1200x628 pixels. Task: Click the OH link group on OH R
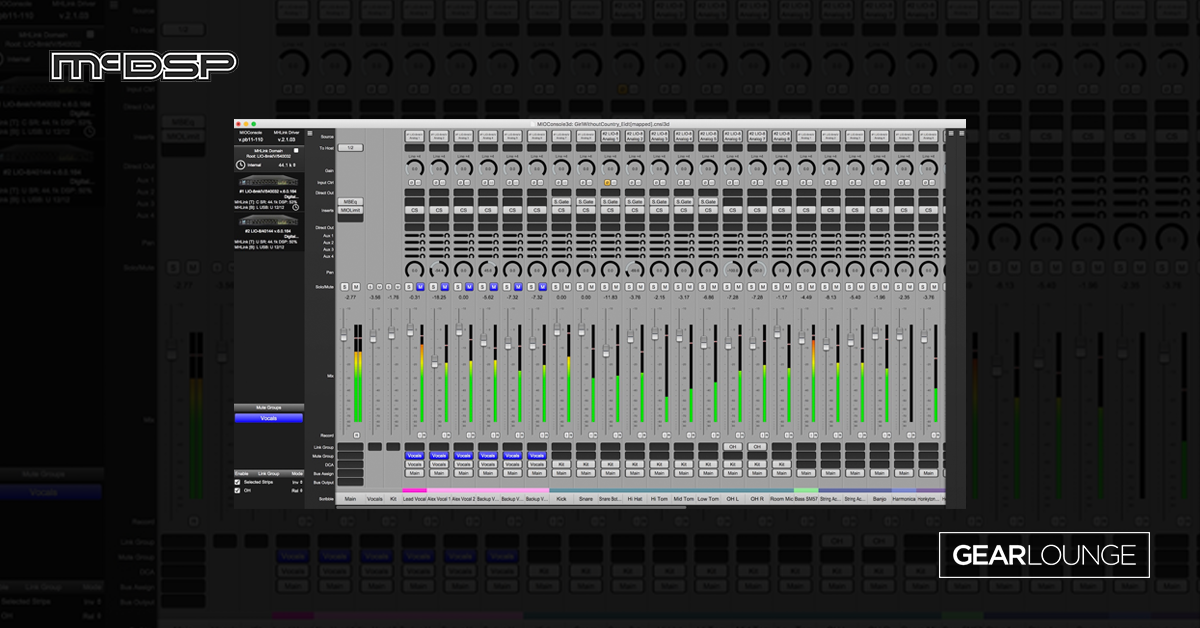tap(757, 447)
